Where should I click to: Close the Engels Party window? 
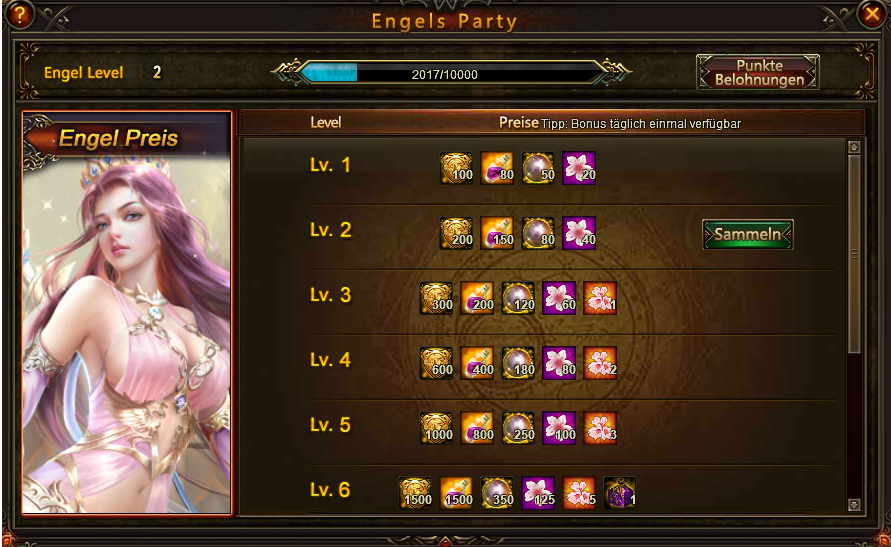(871, 14)
